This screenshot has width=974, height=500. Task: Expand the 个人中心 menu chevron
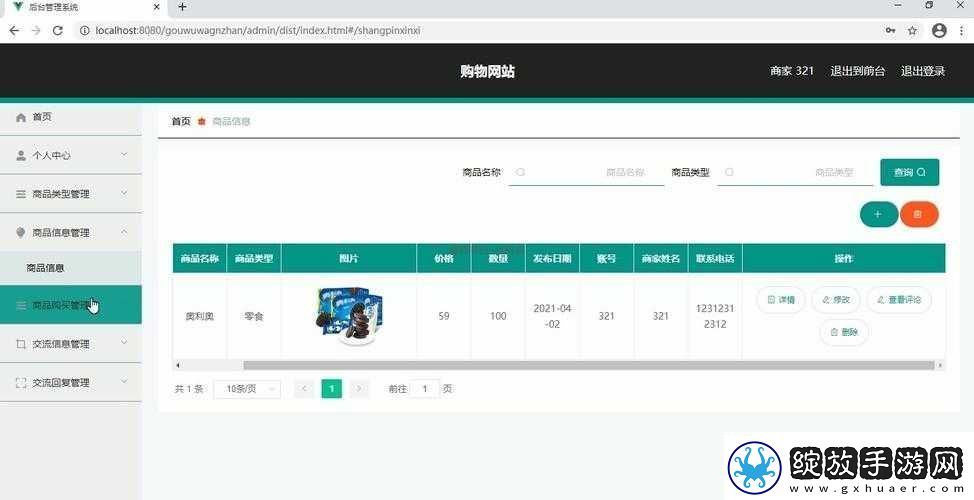click(124, 155)
